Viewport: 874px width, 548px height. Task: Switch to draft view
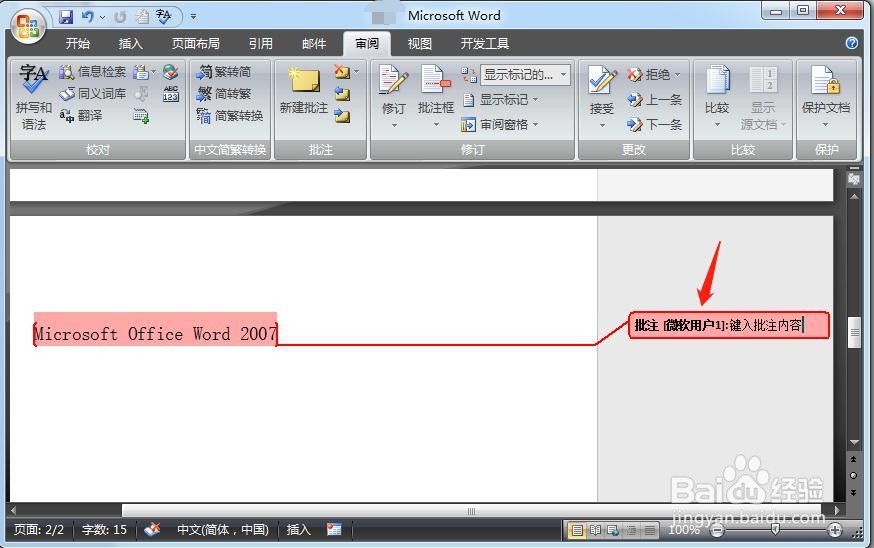pos(649,530)
